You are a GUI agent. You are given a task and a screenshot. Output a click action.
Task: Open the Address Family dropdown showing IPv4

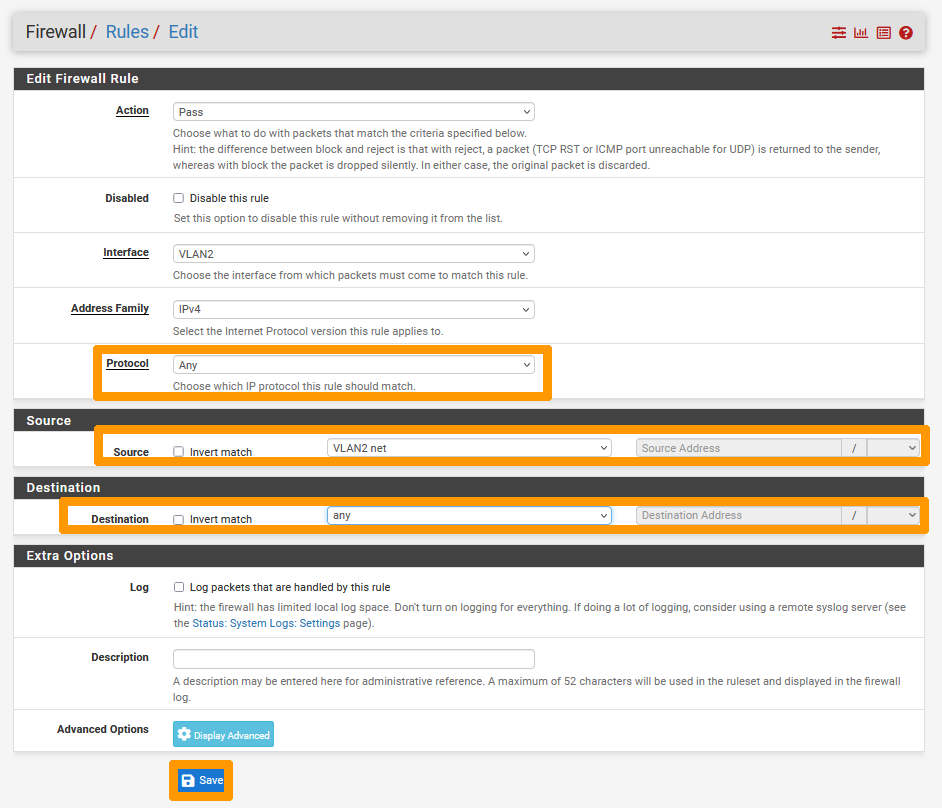click(x=353, y=310)
